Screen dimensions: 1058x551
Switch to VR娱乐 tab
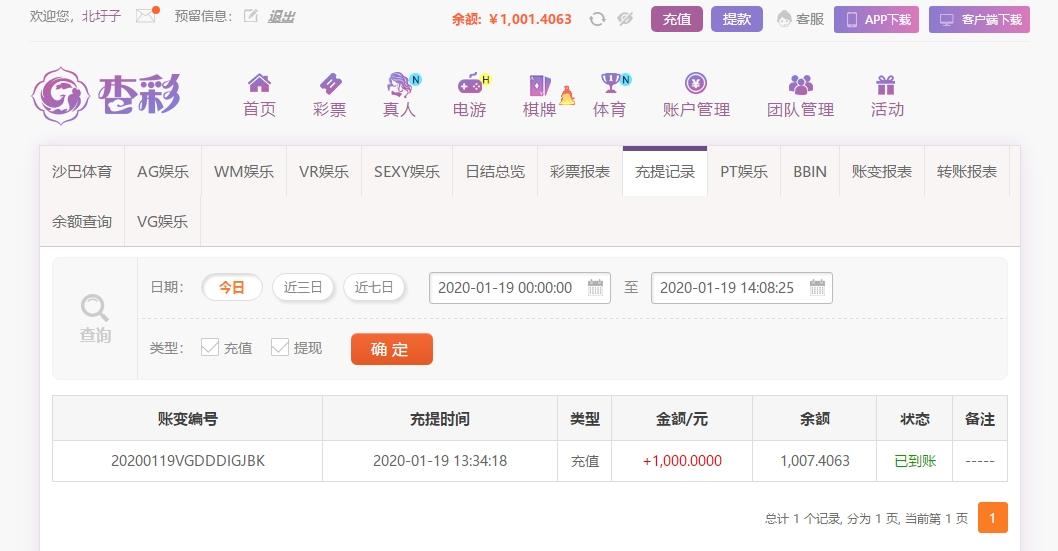pos(324,172)
